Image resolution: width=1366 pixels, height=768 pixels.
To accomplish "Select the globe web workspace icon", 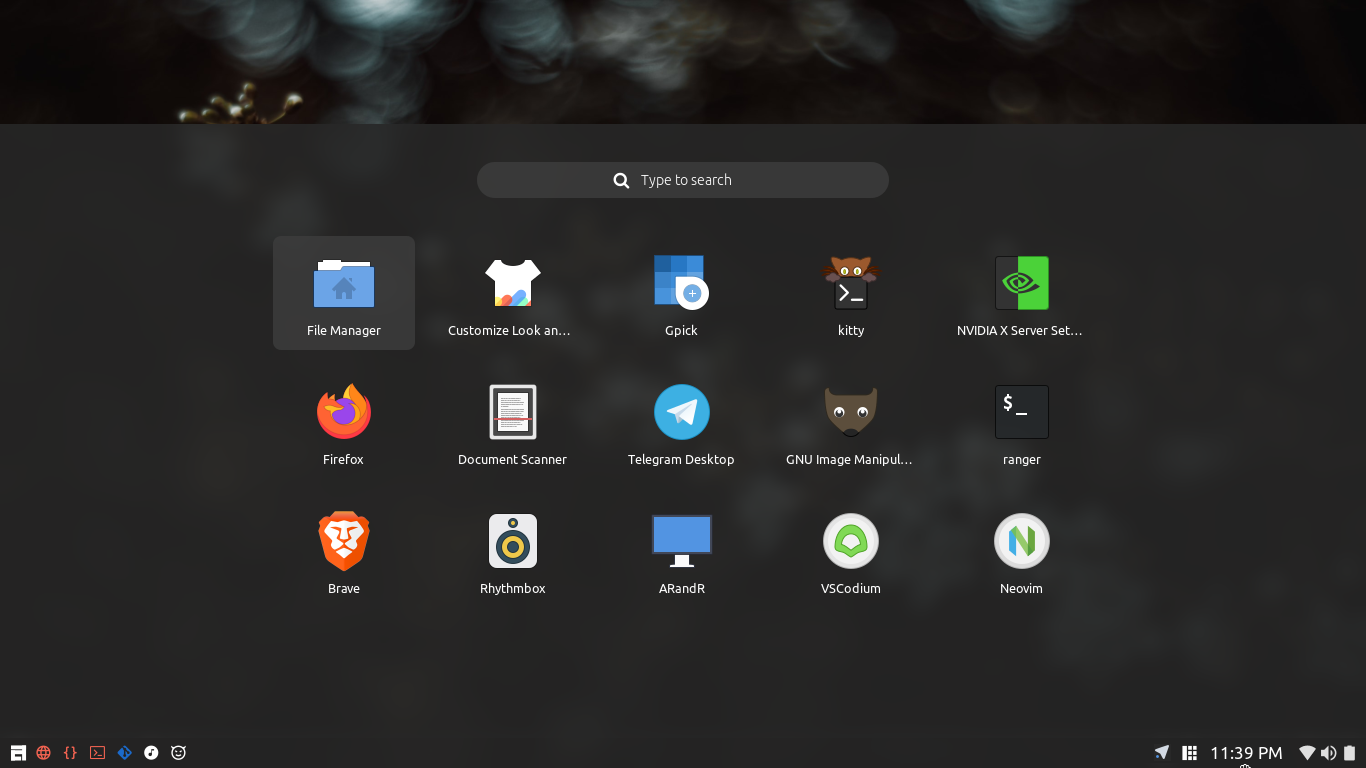I will tap(44, 753).
